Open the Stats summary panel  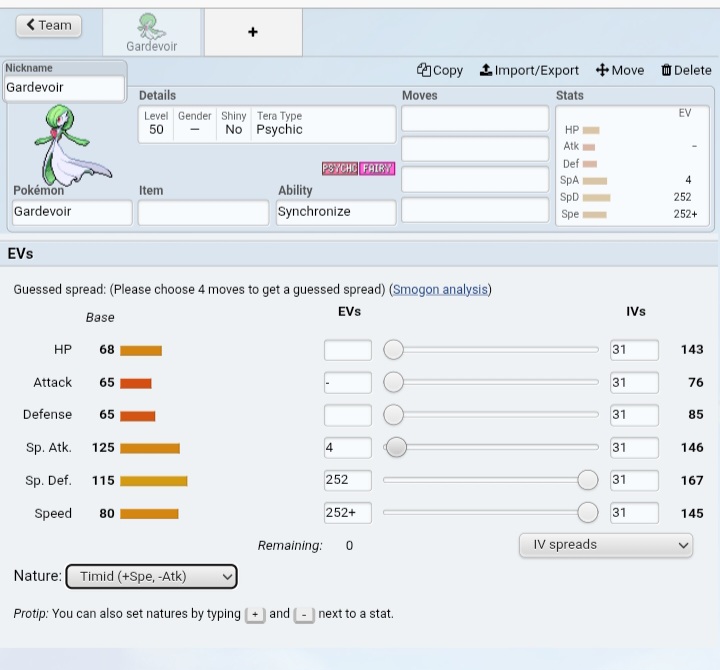click(x=632, y=166)
